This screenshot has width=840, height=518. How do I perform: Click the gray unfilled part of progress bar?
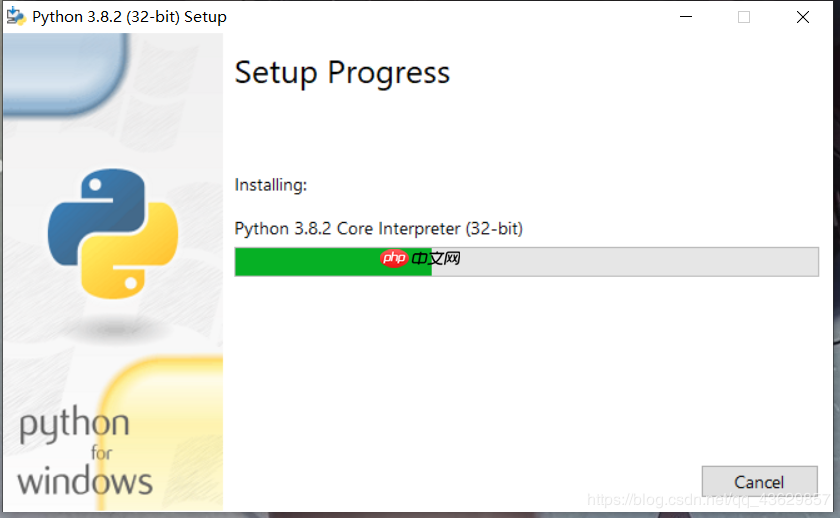[625, 262]
